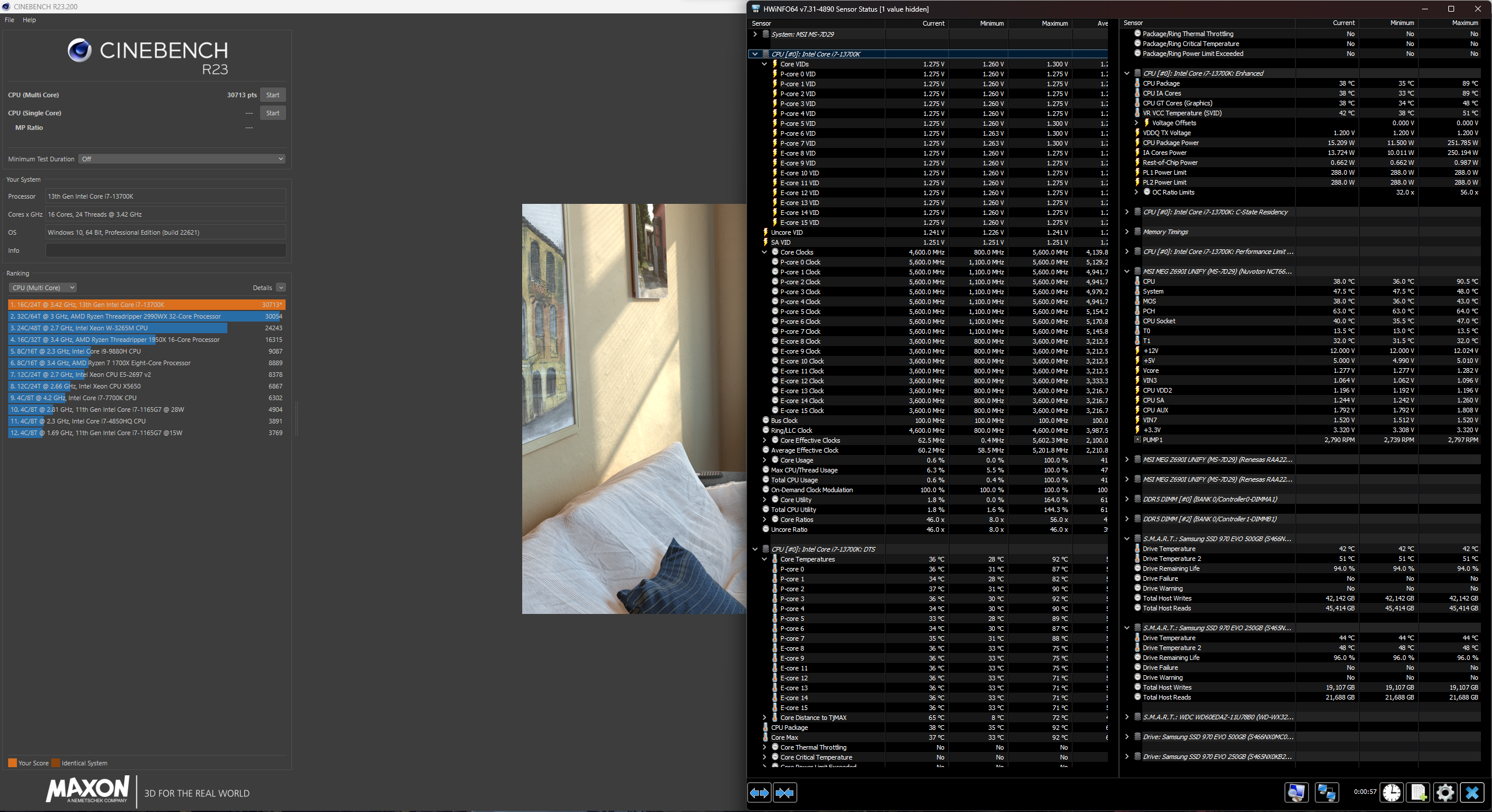Expand the S.M.A.R.T. WDC WD60EDAZ section
Screen dimensions: 1492x812
(x=1127, y=717)
